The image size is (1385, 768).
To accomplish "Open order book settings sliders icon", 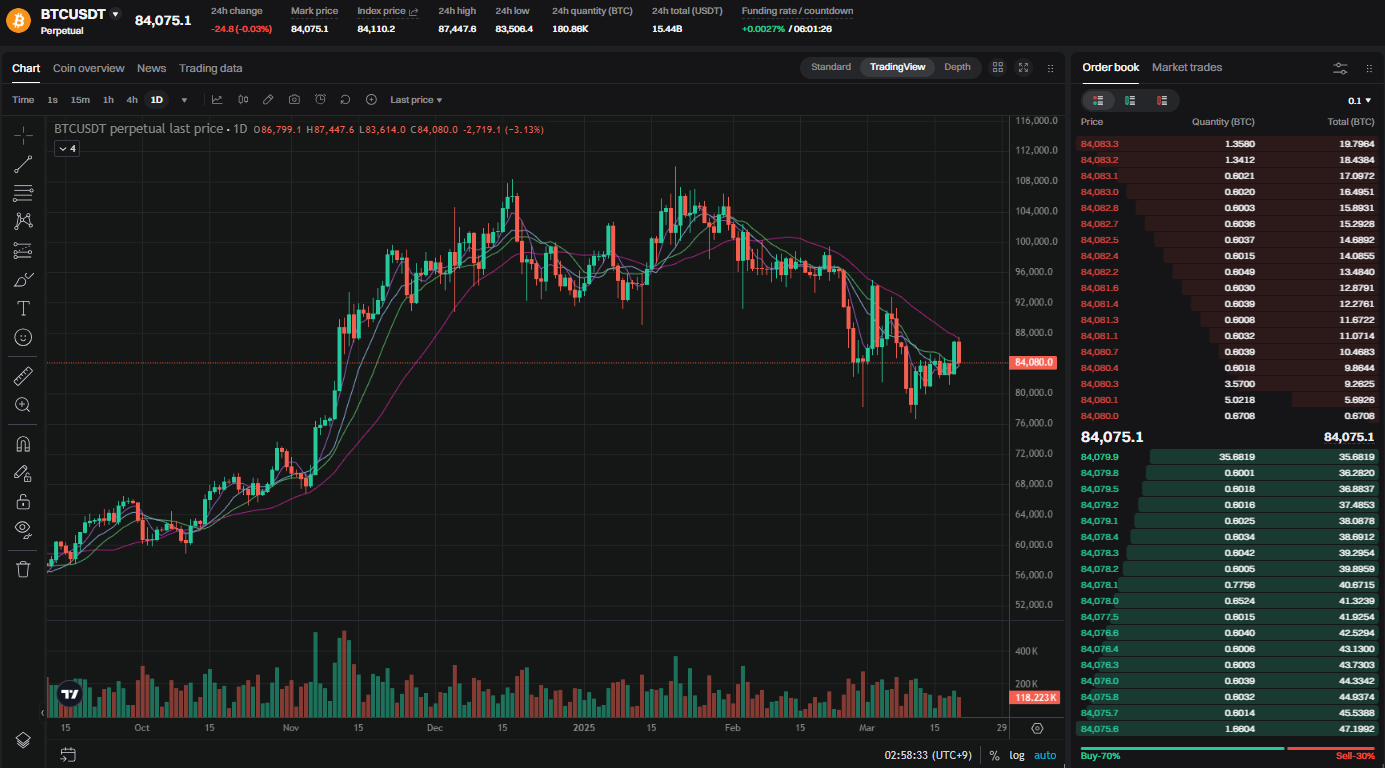I will tap(1340, 68).
